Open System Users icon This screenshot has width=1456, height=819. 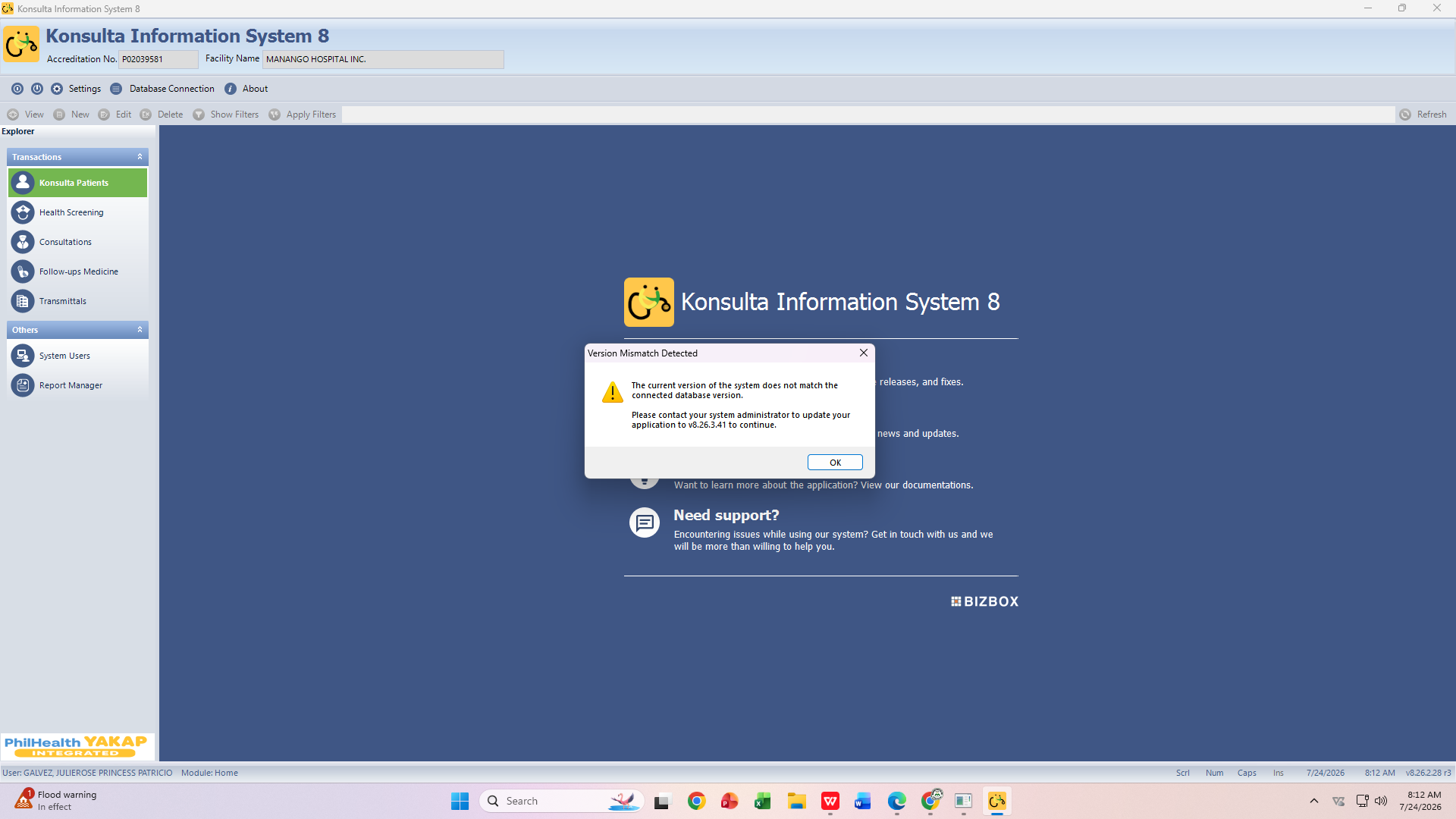click(23, 356)
